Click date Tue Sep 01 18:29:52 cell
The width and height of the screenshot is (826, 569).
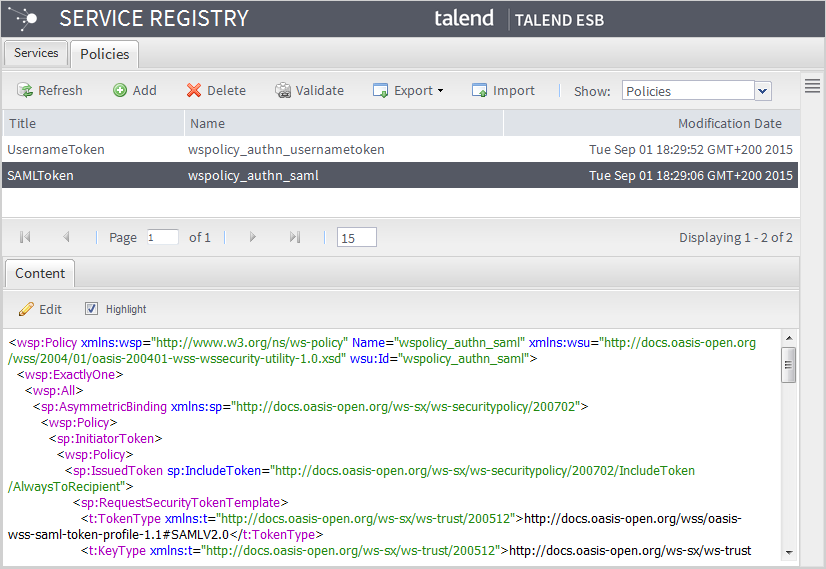[691, 150]
